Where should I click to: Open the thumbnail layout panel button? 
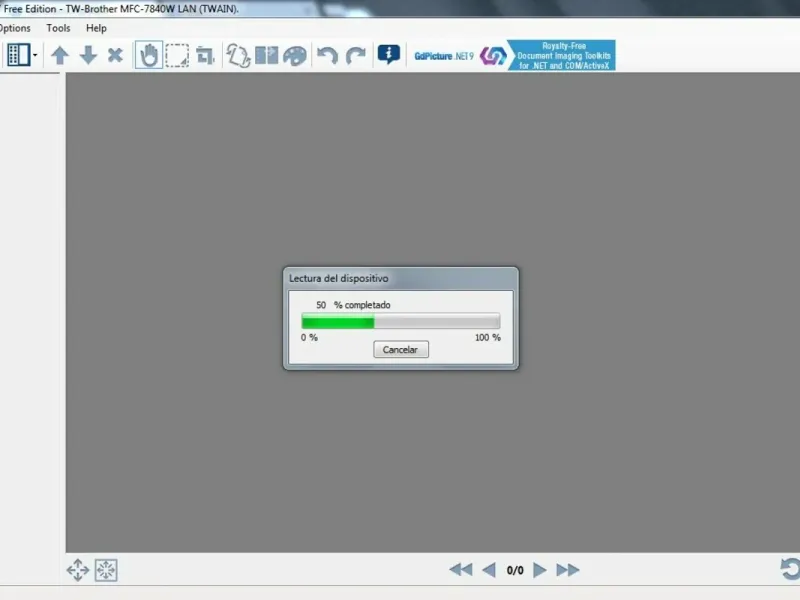(x=18, y=55)
